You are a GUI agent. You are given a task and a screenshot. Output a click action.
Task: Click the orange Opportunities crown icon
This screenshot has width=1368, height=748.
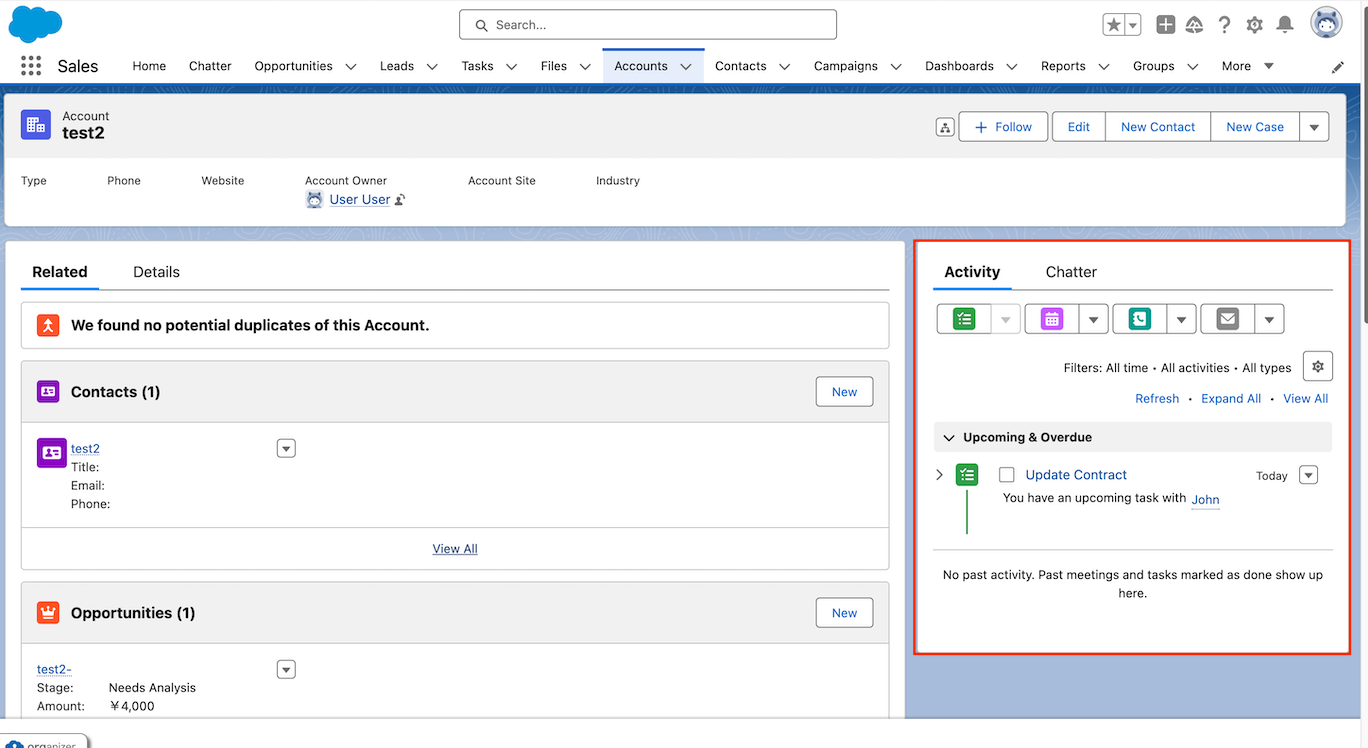[x=48, y=613]
